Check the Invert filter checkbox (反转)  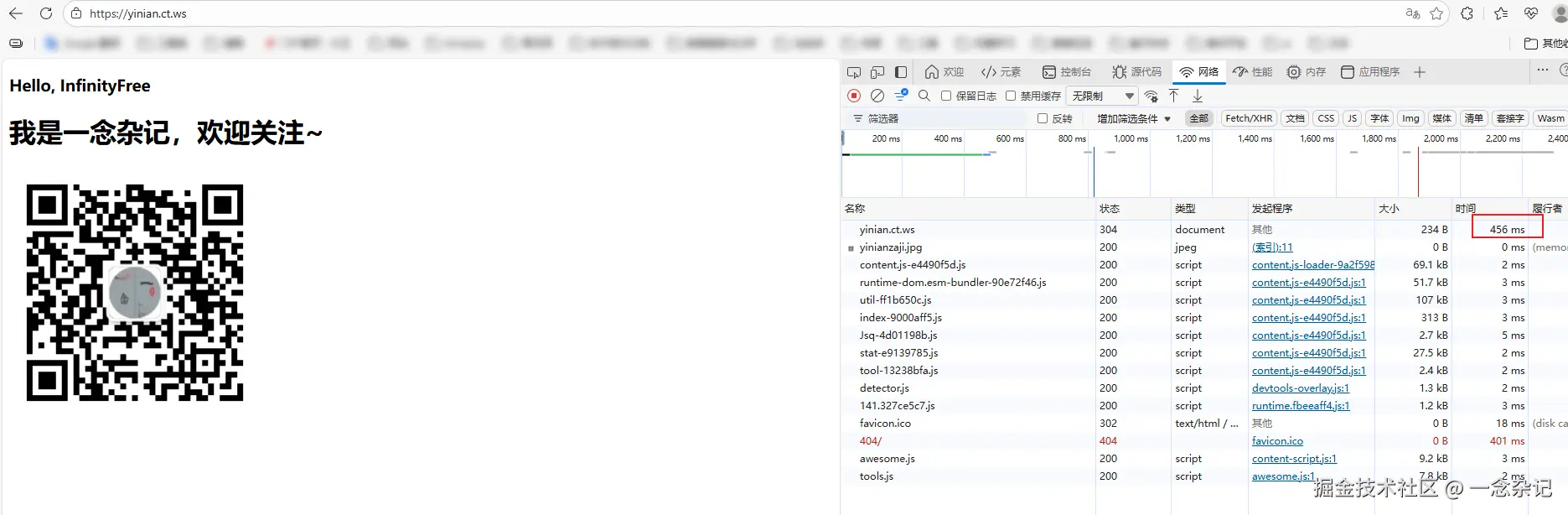tap(1043, 118)
